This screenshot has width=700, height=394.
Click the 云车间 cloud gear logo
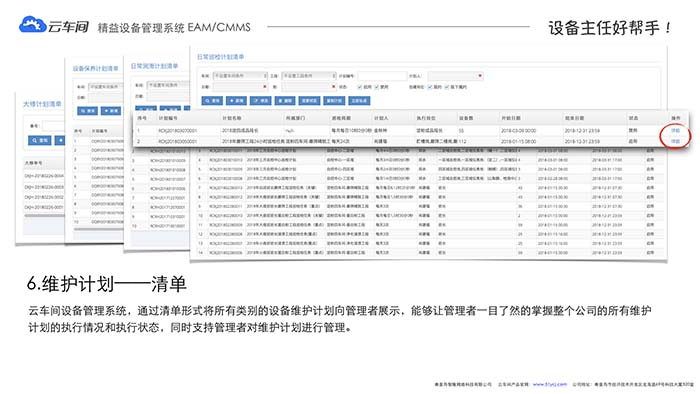click(33, 24)
